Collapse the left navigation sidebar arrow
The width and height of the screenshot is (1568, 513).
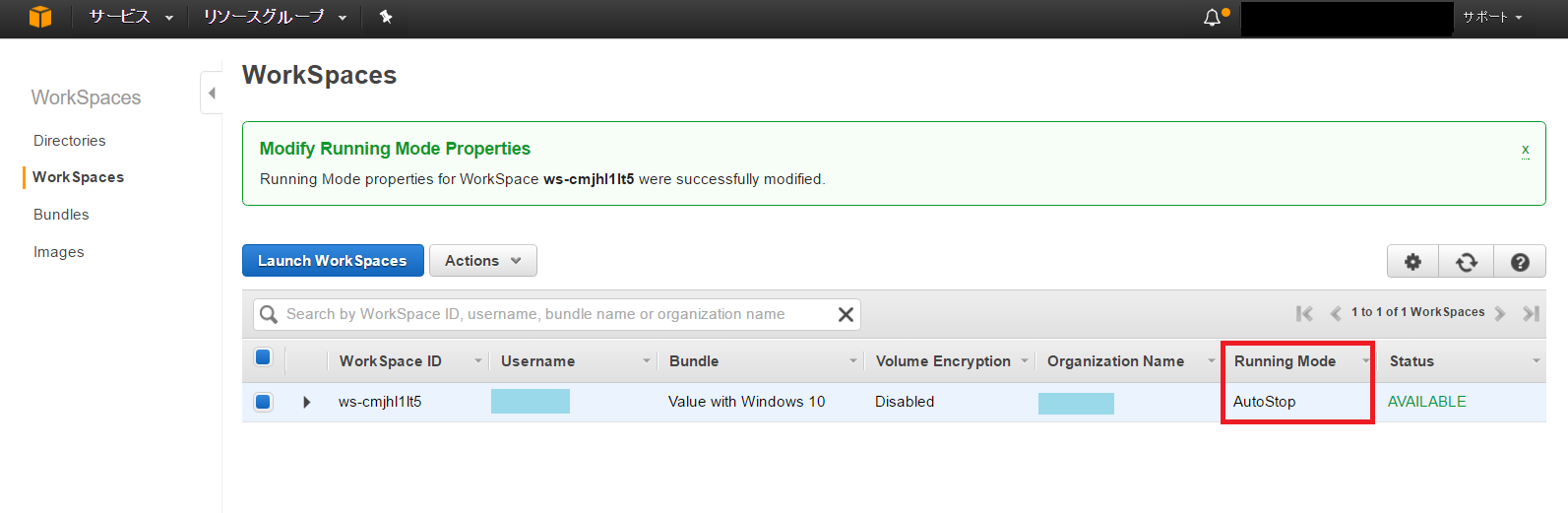(212, 93)
